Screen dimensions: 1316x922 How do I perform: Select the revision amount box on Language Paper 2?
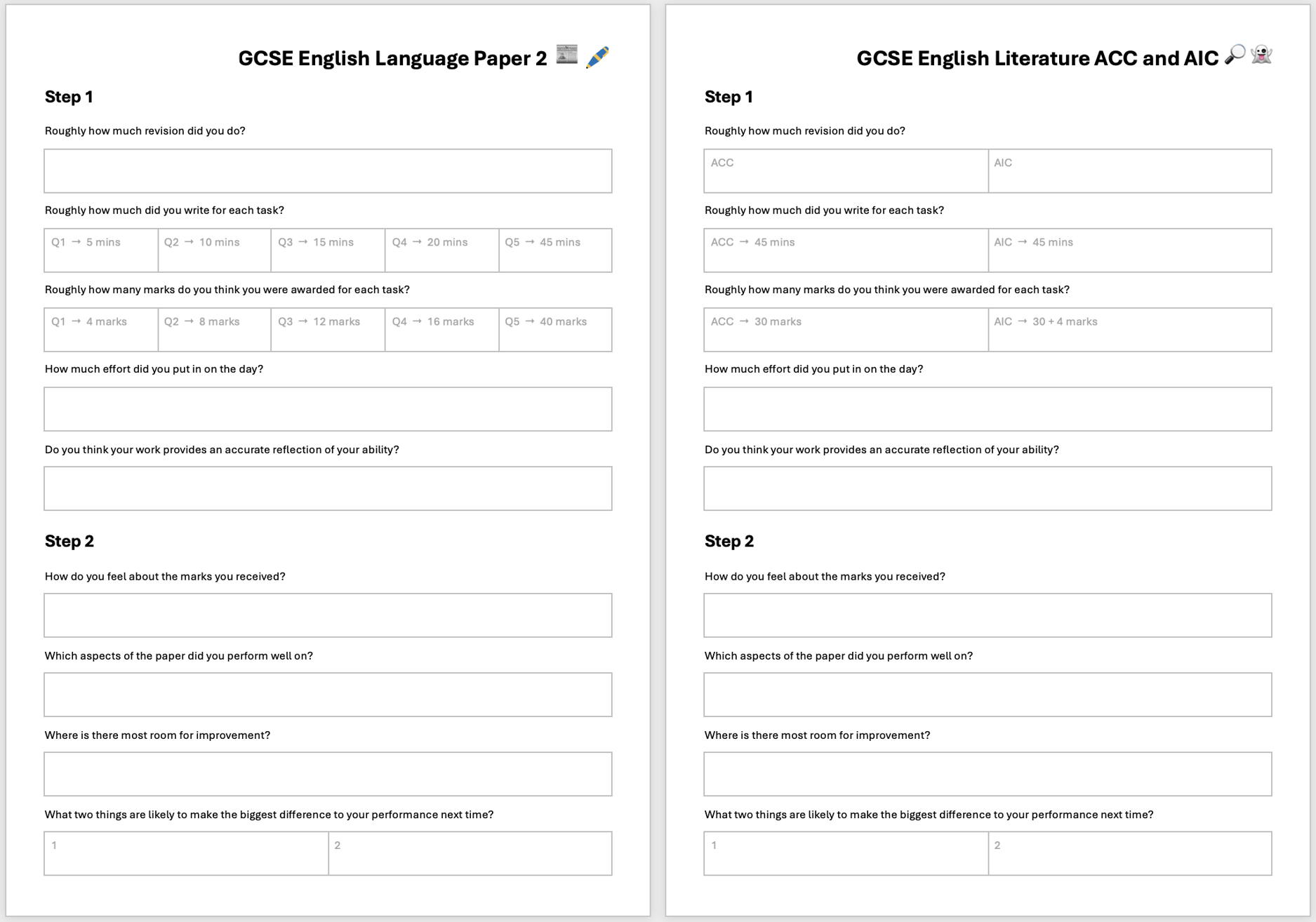click(327, 171)
